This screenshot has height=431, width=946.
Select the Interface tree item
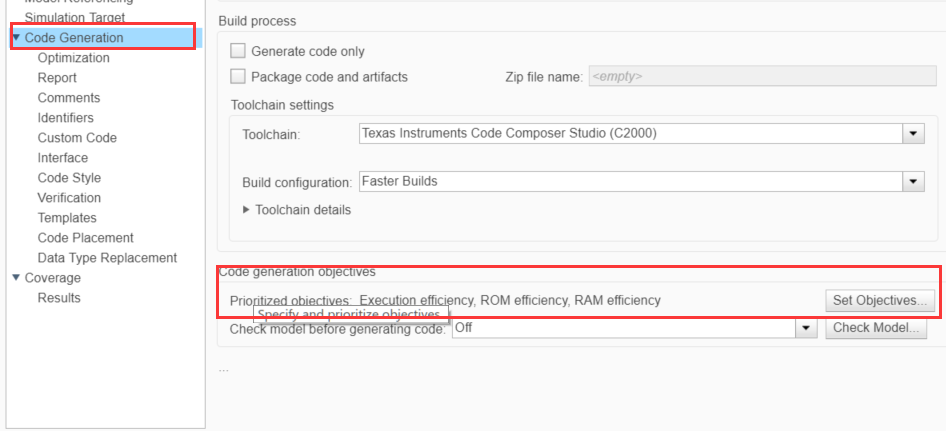63,158
